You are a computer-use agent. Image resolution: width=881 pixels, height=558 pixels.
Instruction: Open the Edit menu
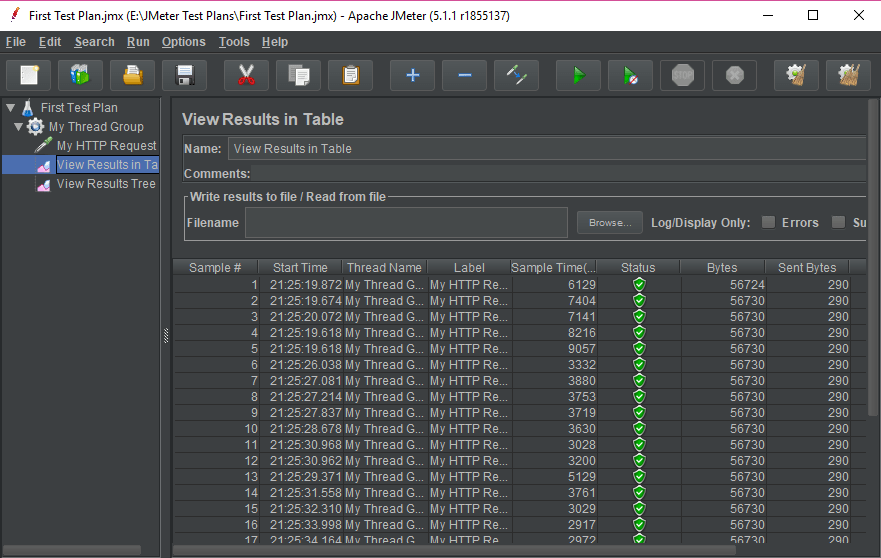pyautogui.click(x=50, y=42)
